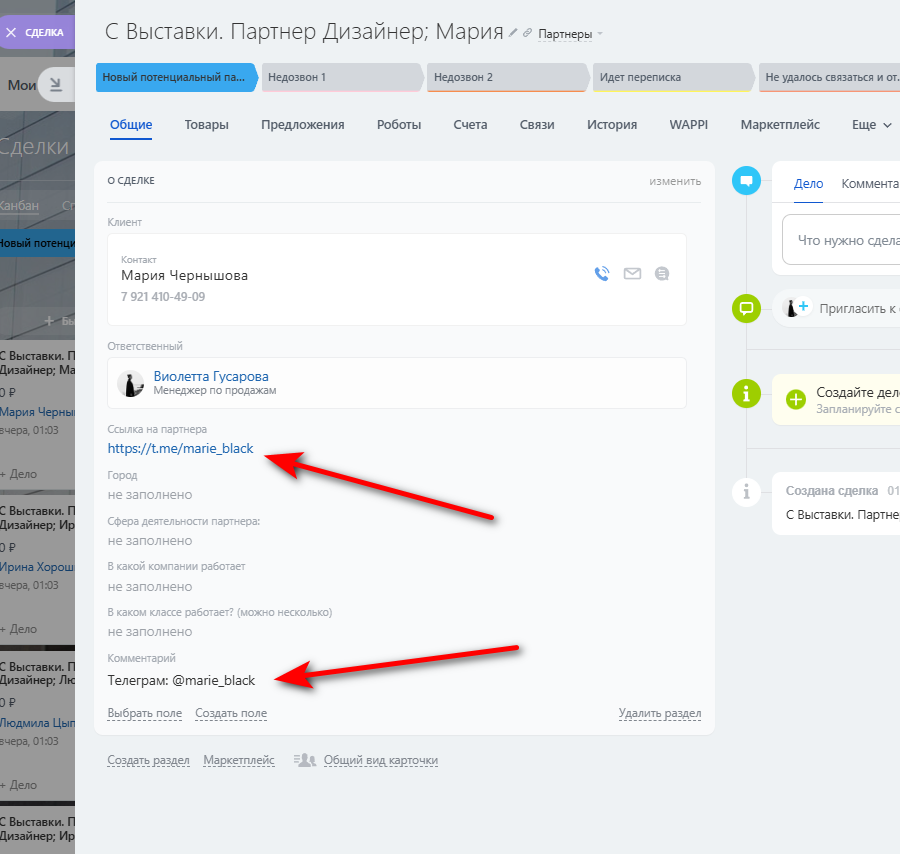Click the blue chat timeline icon
Screen dimensions: 900x854
[746, 181]
